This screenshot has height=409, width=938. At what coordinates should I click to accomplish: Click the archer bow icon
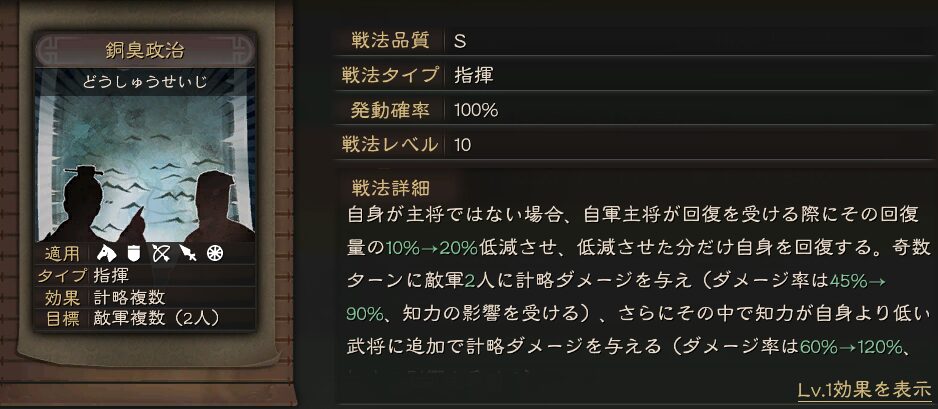(x=160, y=252)
